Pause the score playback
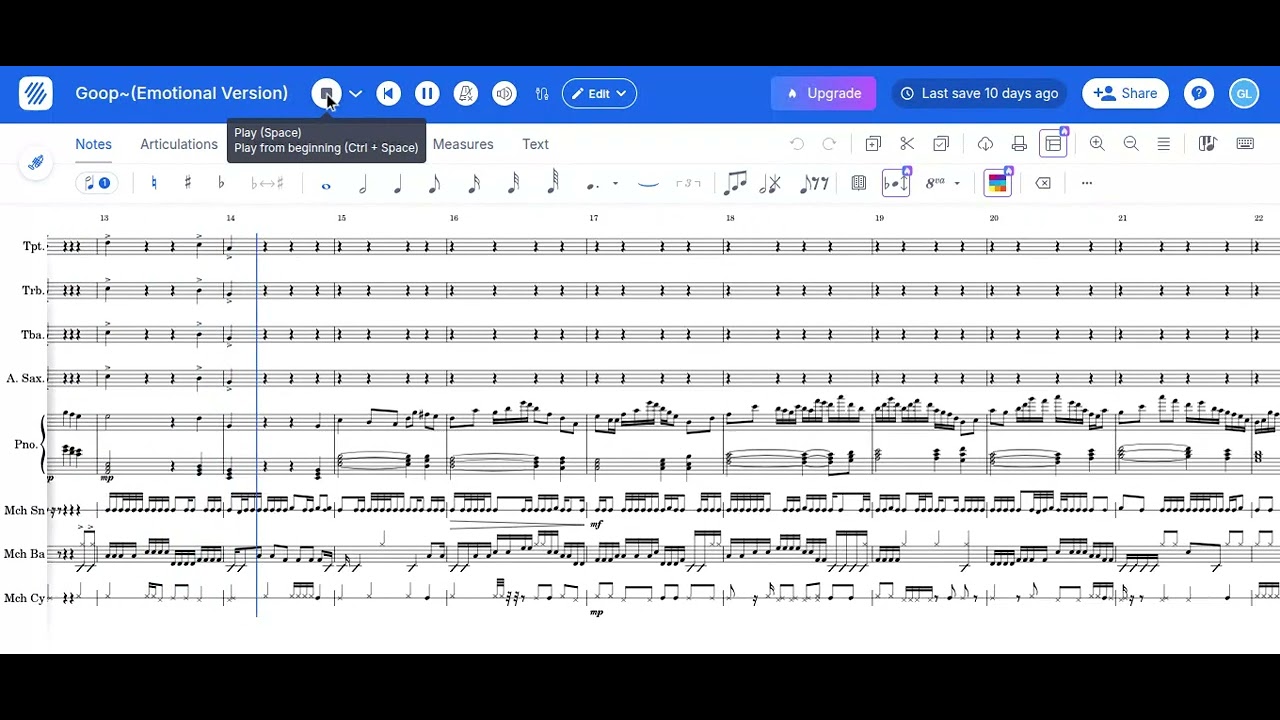Viewport: 1280px width, 720px height. tap(427, 94)
